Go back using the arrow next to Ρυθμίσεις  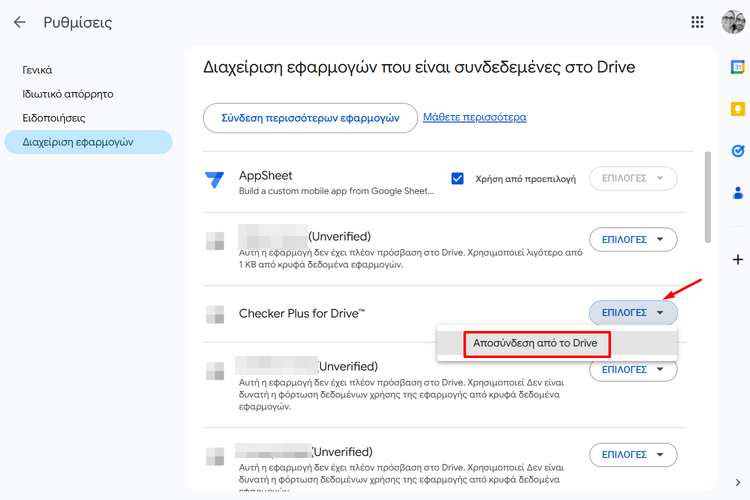[x=20, y=22]
